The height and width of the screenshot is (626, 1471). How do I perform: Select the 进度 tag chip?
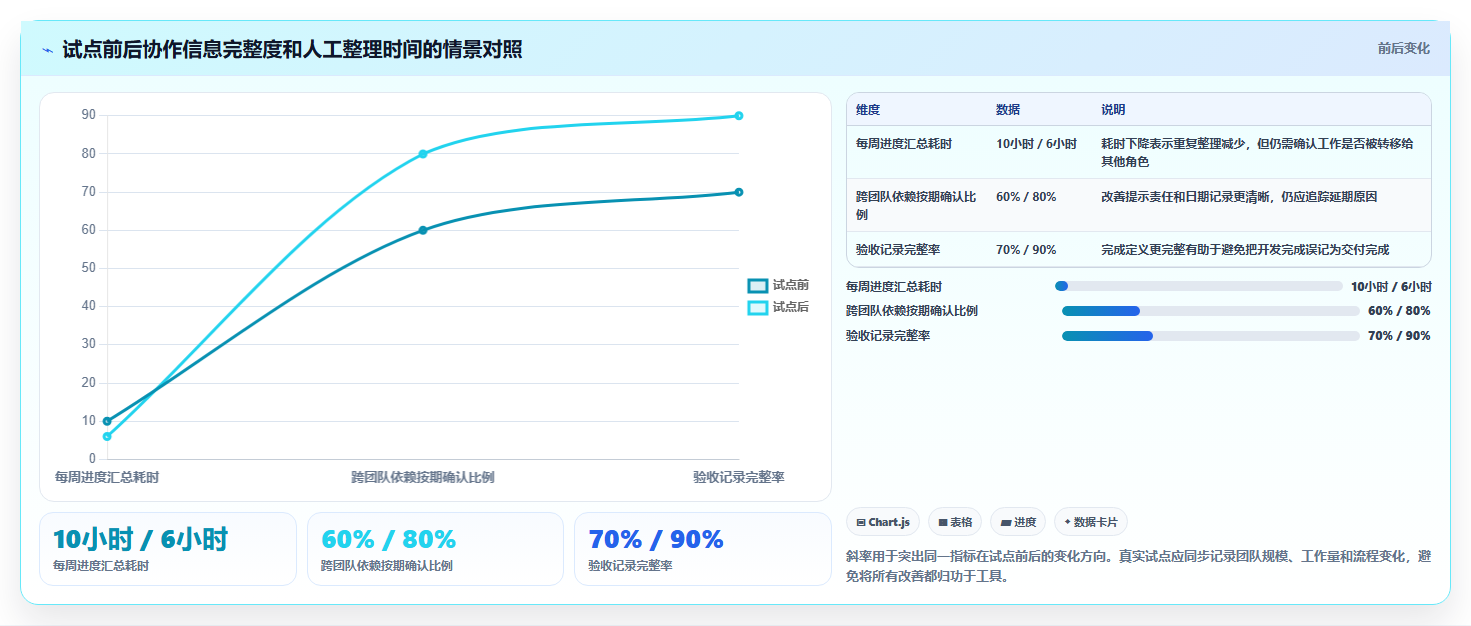tap(1018, 522)
